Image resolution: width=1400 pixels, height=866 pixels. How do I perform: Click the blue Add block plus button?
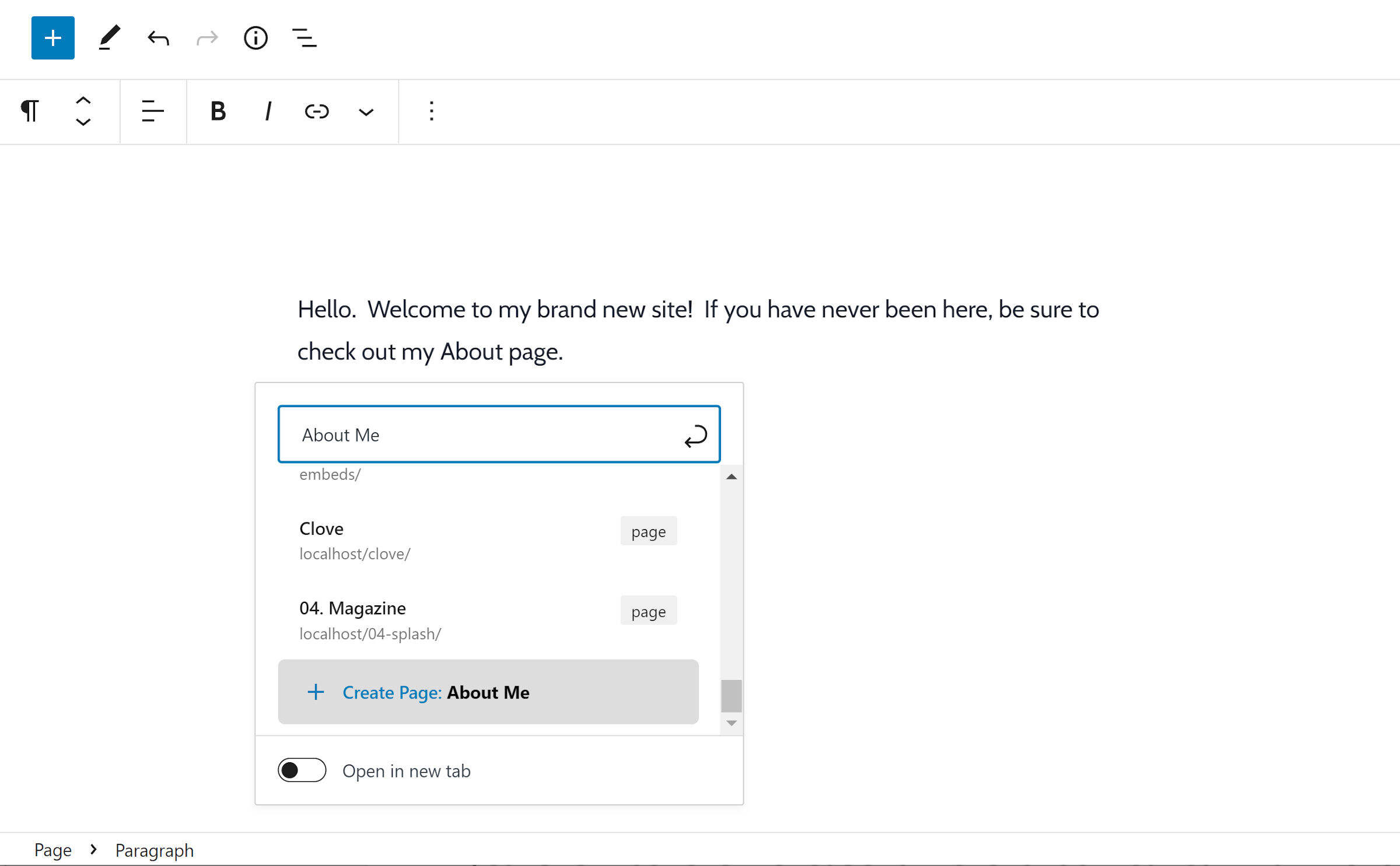52,38
